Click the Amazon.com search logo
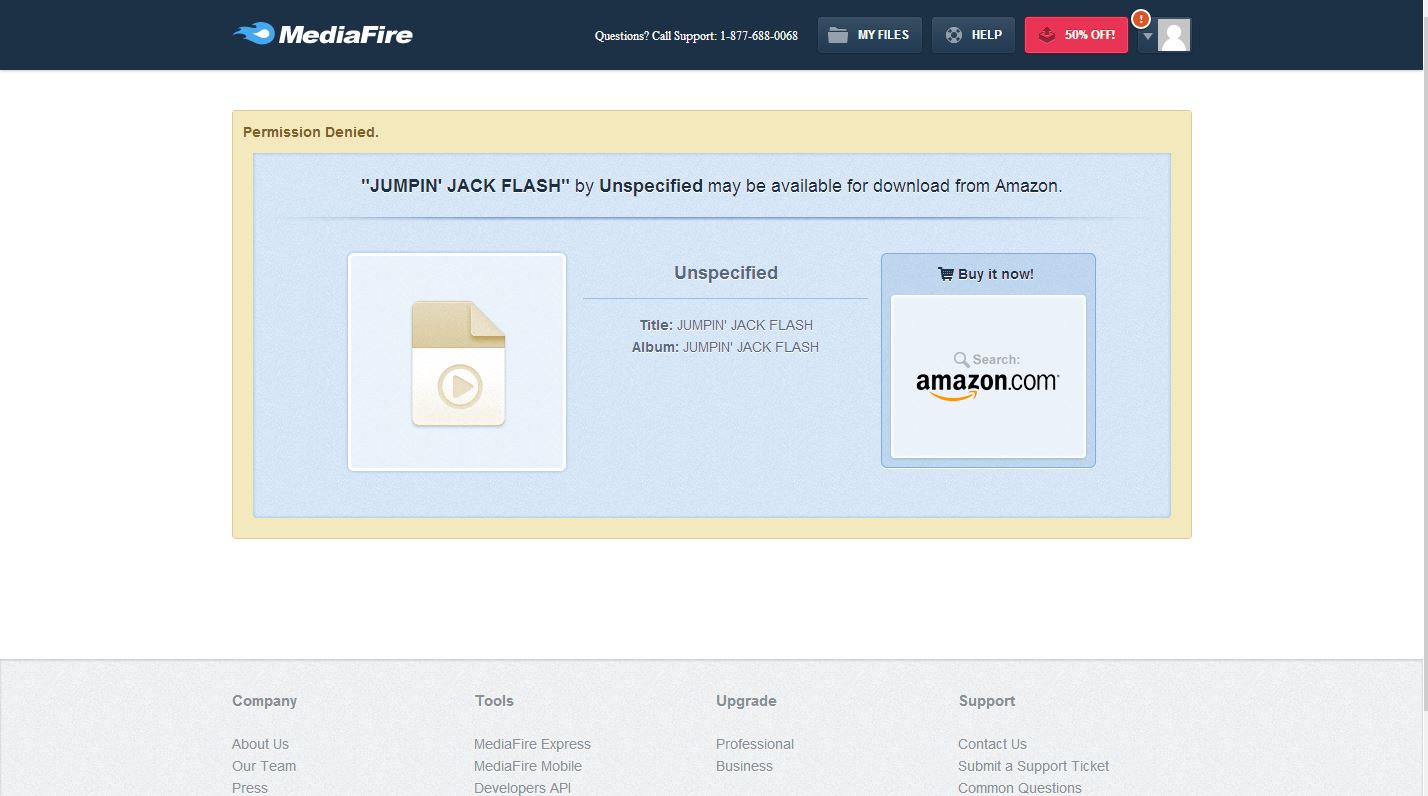Screen dimensions: 1428x796 [x=988, y=384]
